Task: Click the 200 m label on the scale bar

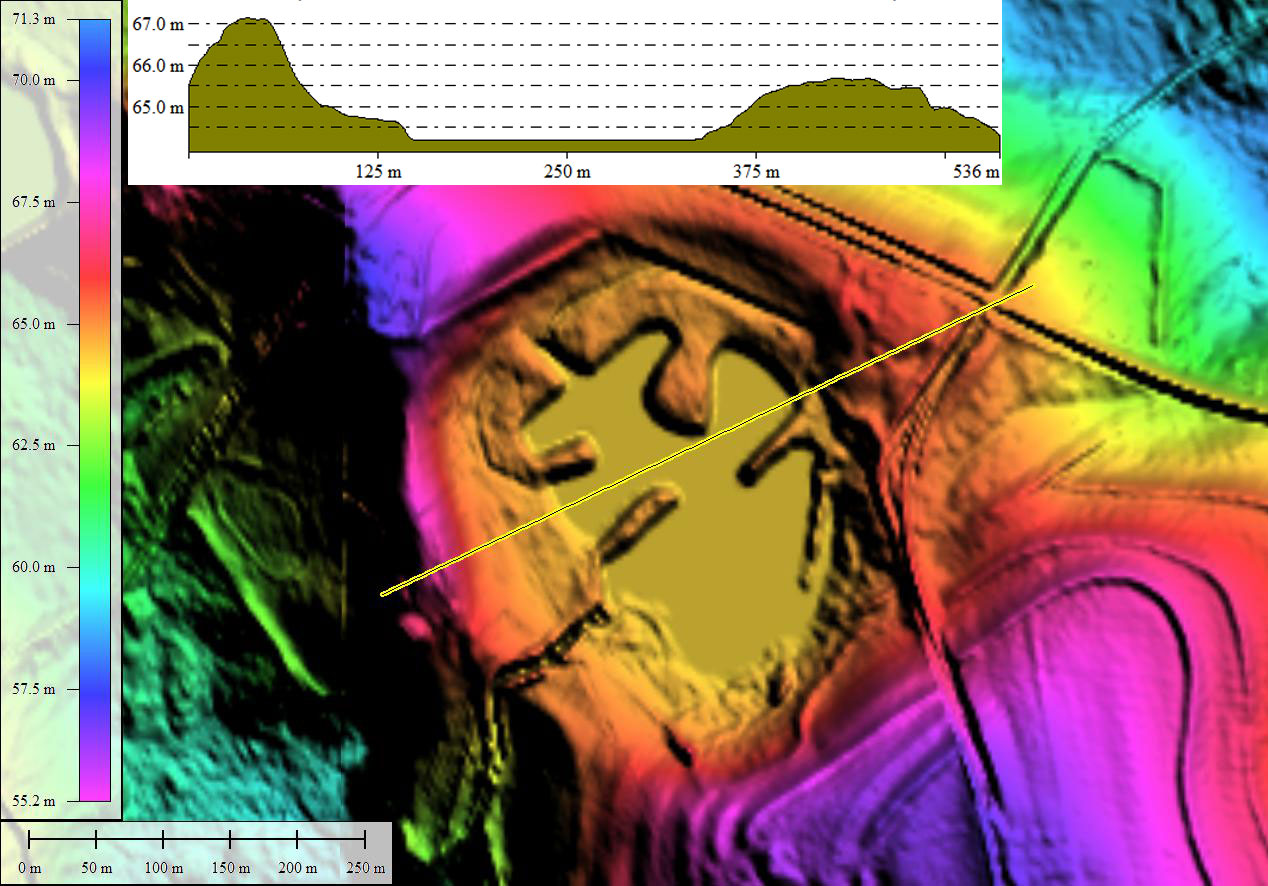Action: click(x=297, y=868)
